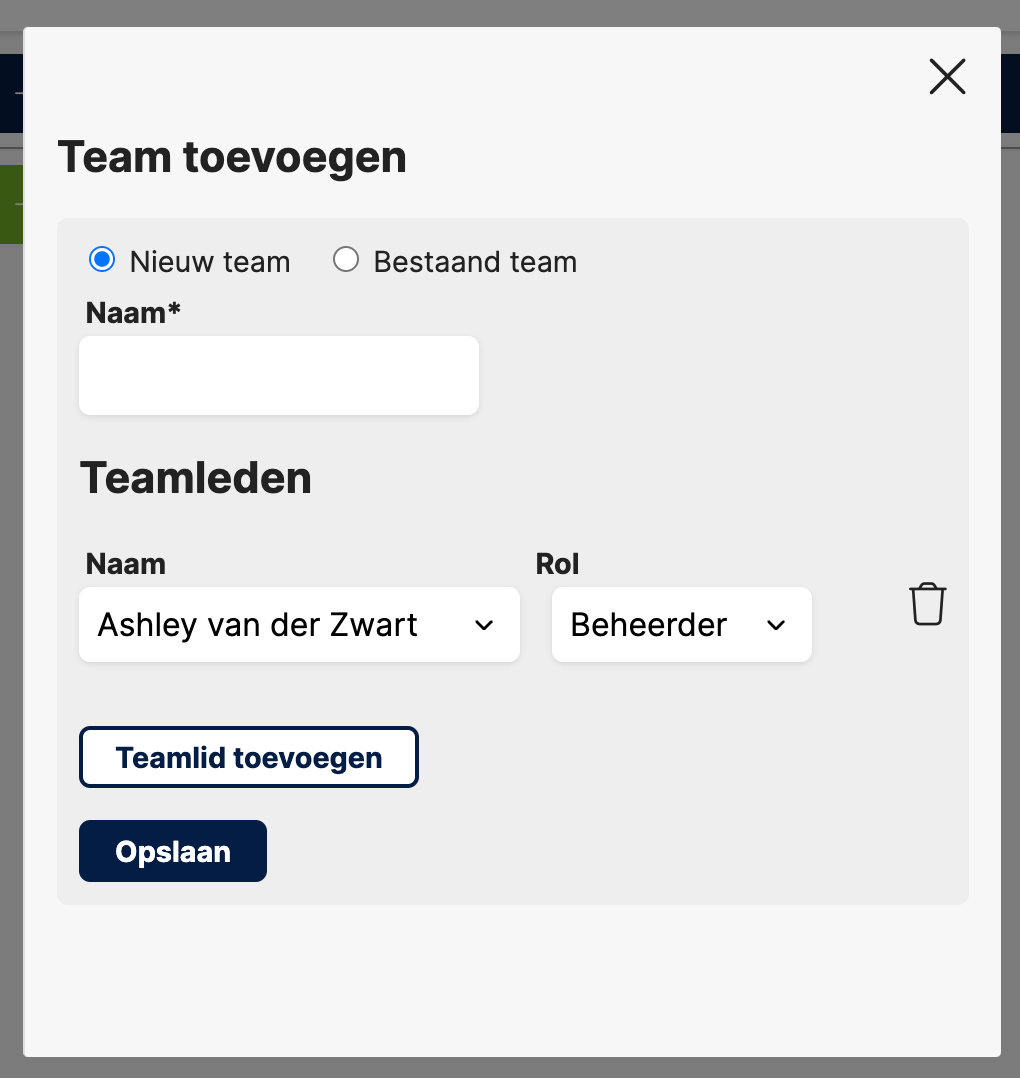
Task: Expand chevron on the Rol selector
Action: 776,625
